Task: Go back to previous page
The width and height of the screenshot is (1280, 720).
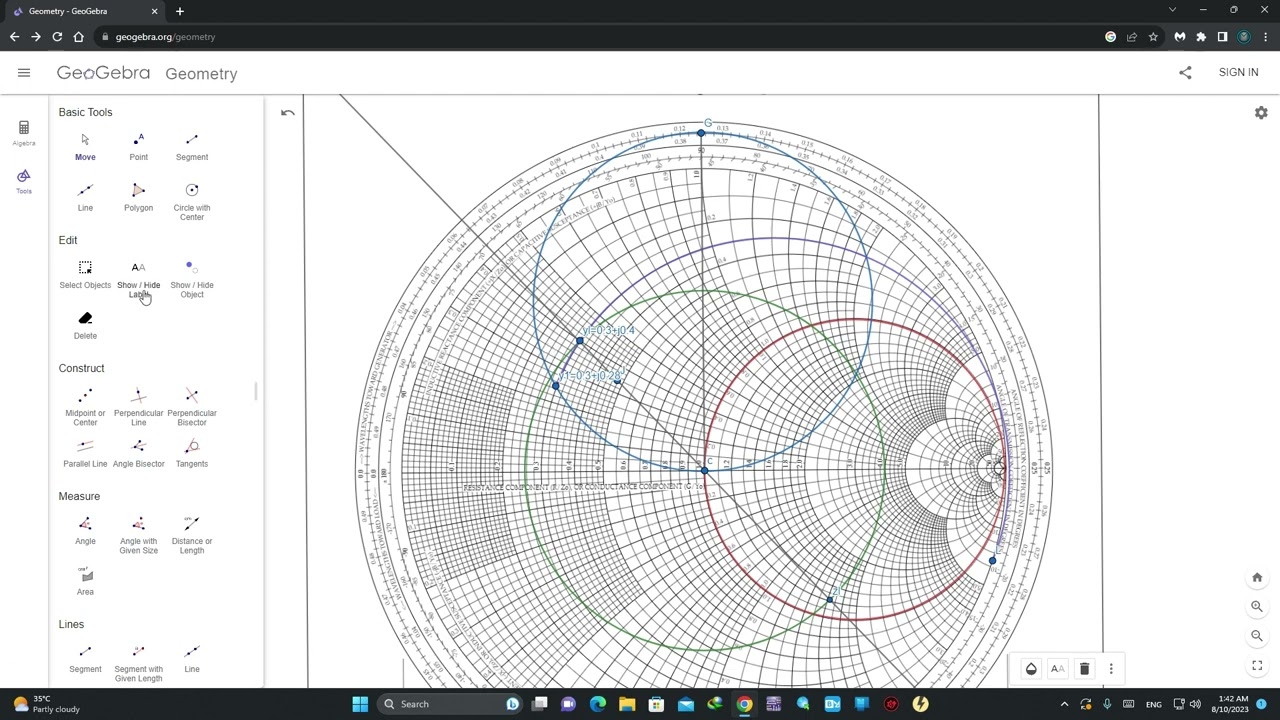Action: (14, 37)
